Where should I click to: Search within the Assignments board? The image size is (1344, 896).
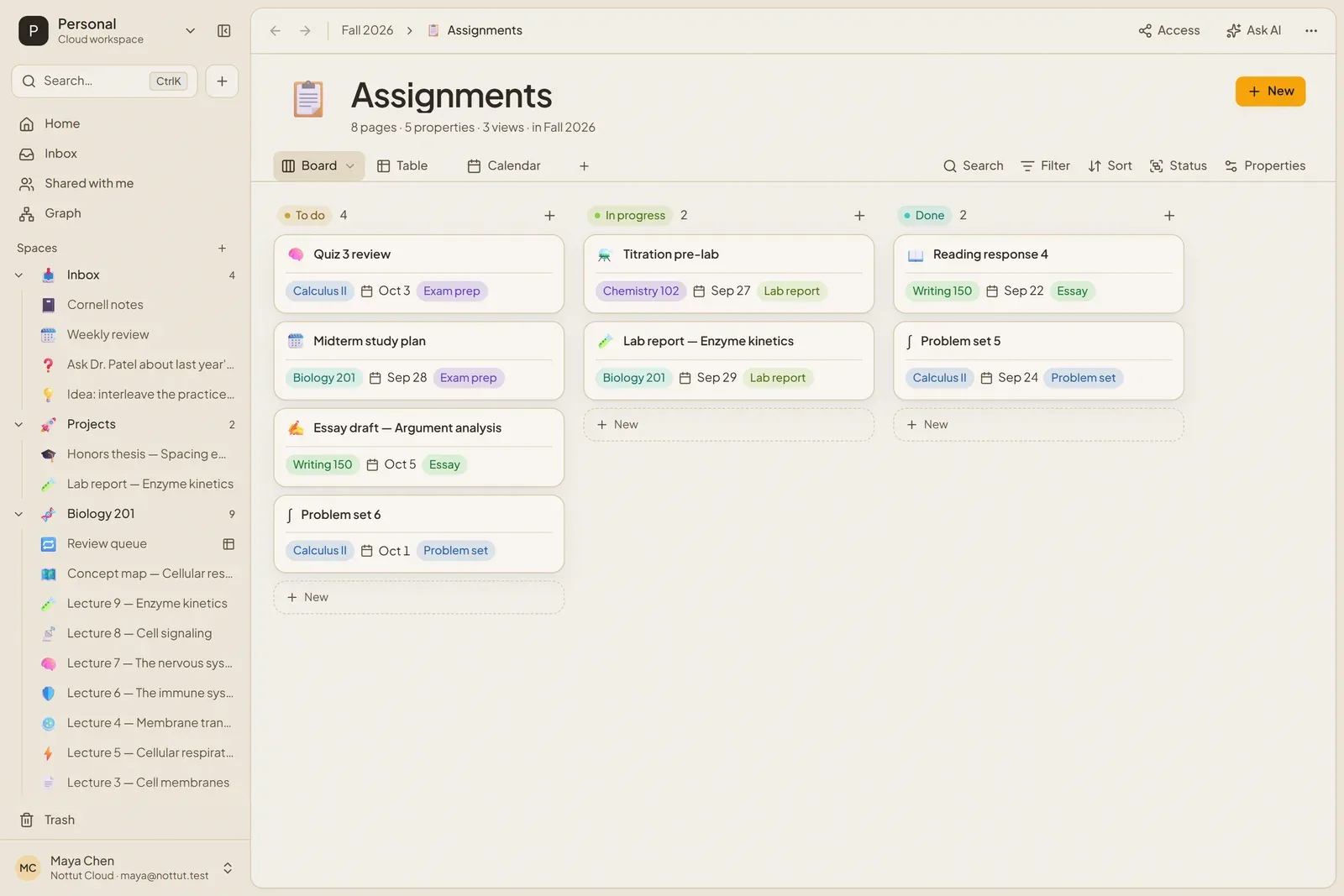(x=974, y=166)
